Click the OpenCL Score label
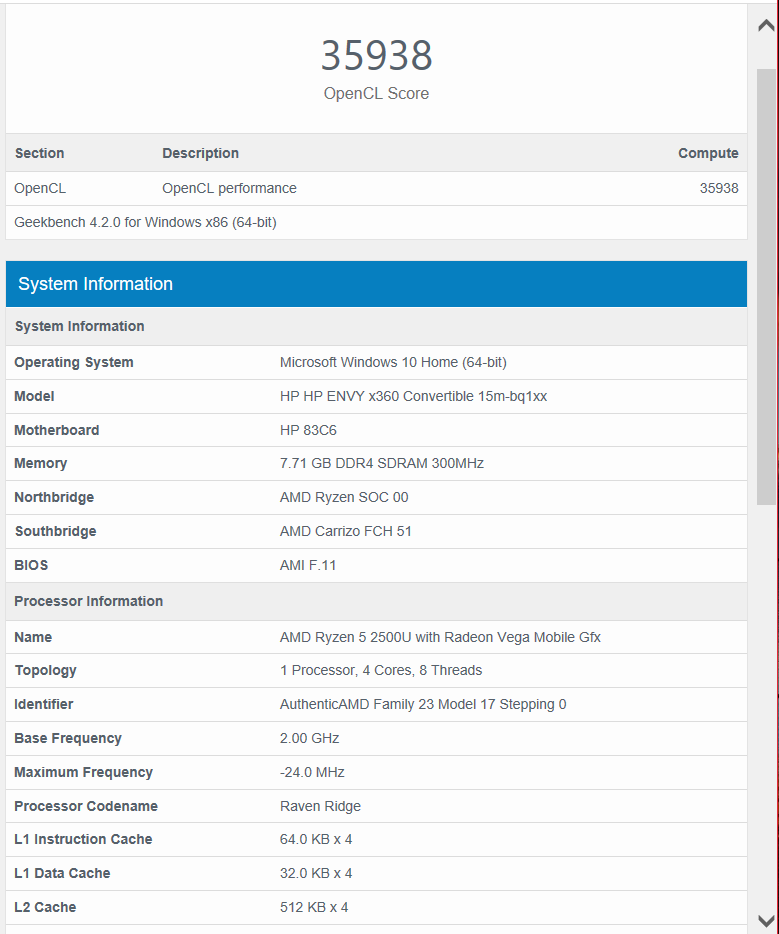The width and height of the screenshot is (779, 934). pyautogui.click(x=376, y=94)
